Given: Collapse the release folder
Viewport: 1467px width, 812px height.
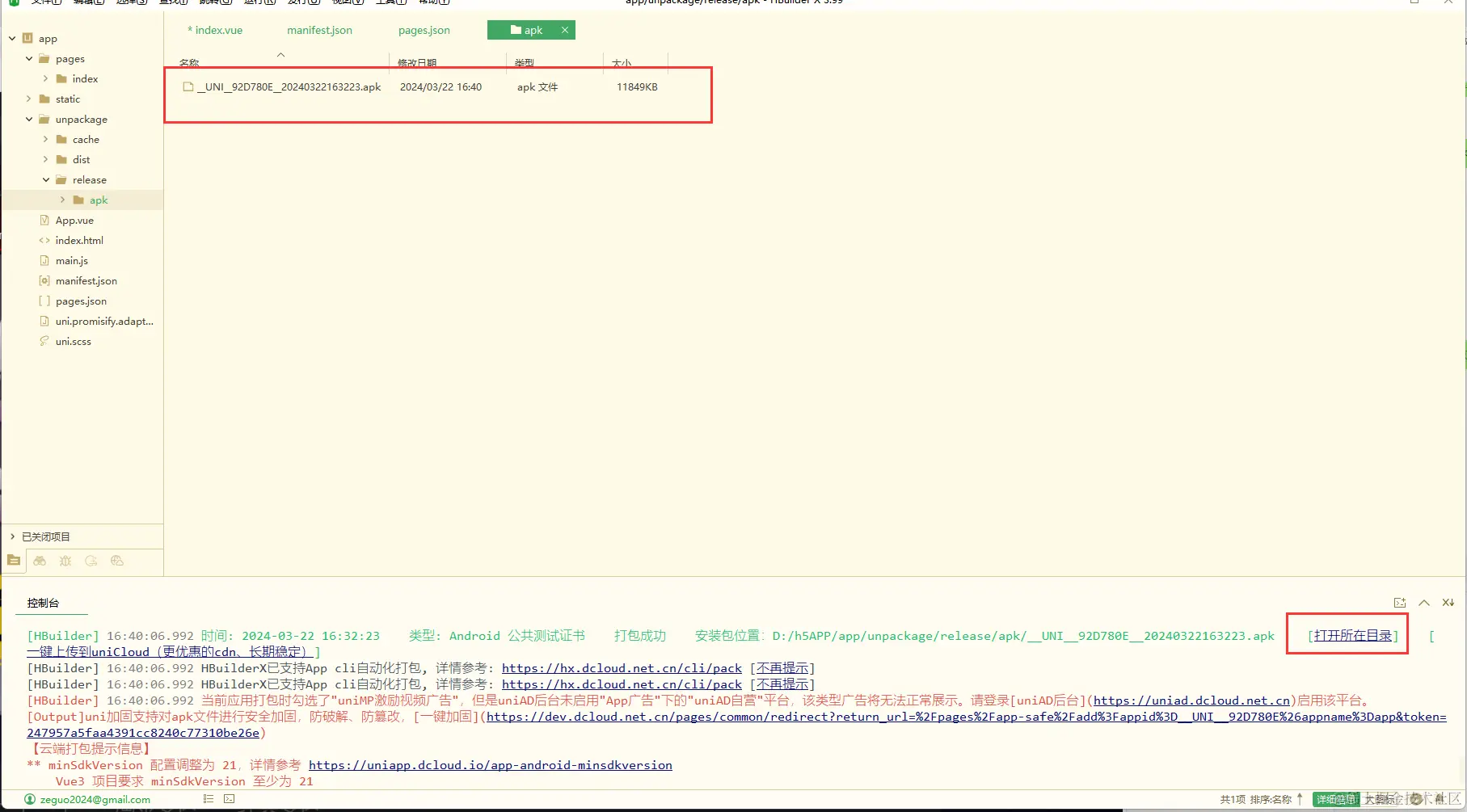Looking at the screenshot, I should tap(46, 179).
